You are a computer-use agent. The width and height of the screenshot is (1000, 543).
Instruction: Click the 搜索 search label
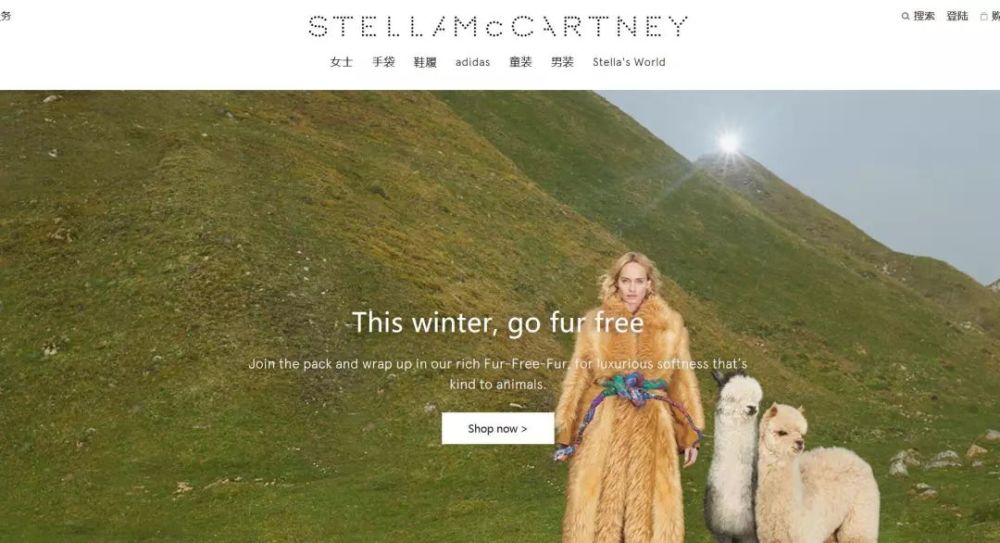[x=924, y=16]
